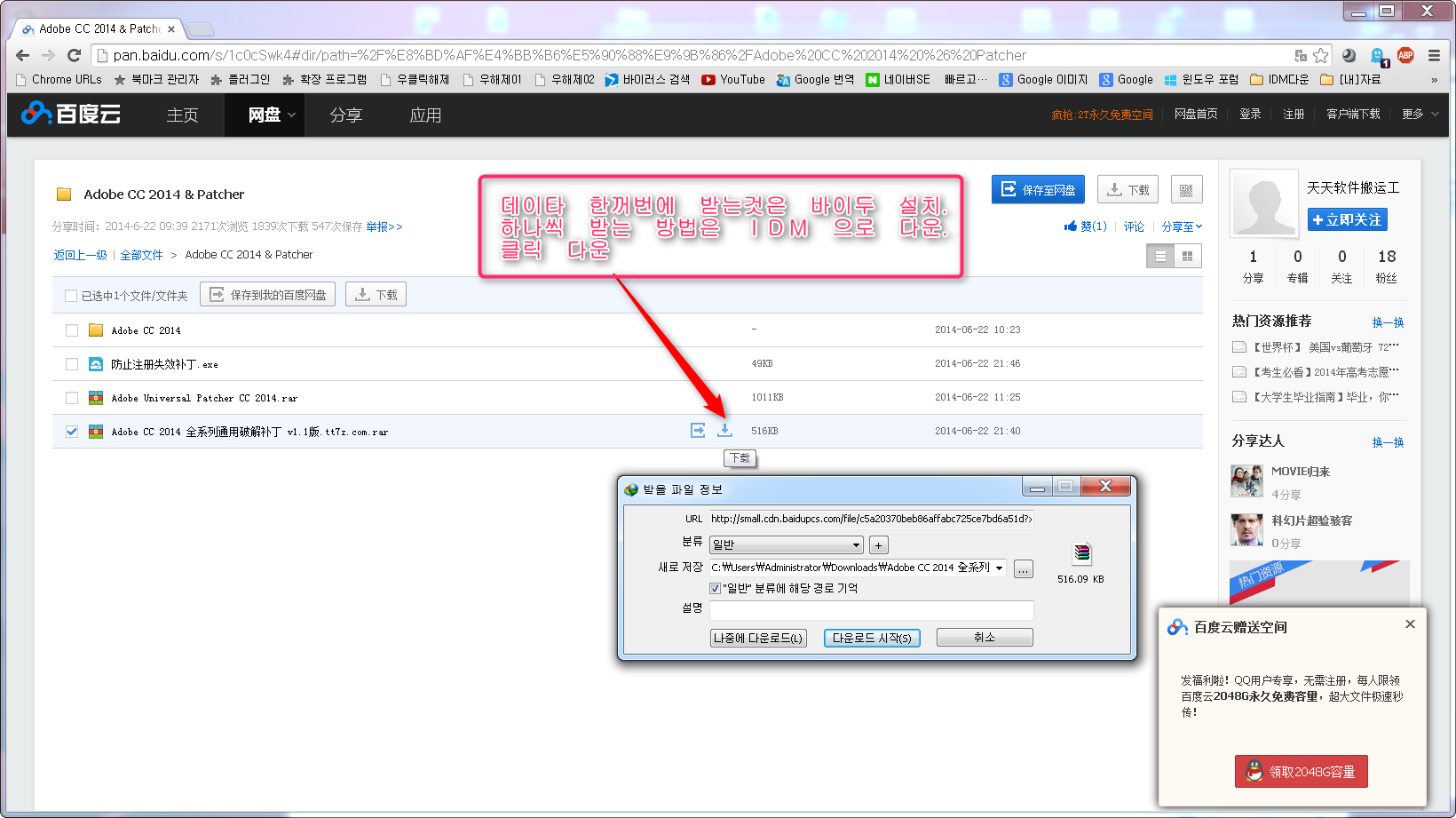Check the Adobe CC 2014 folder checkbox
The width and height of the screenshot is (1456, 818).
pyautogui.click(x=72, y=330)
